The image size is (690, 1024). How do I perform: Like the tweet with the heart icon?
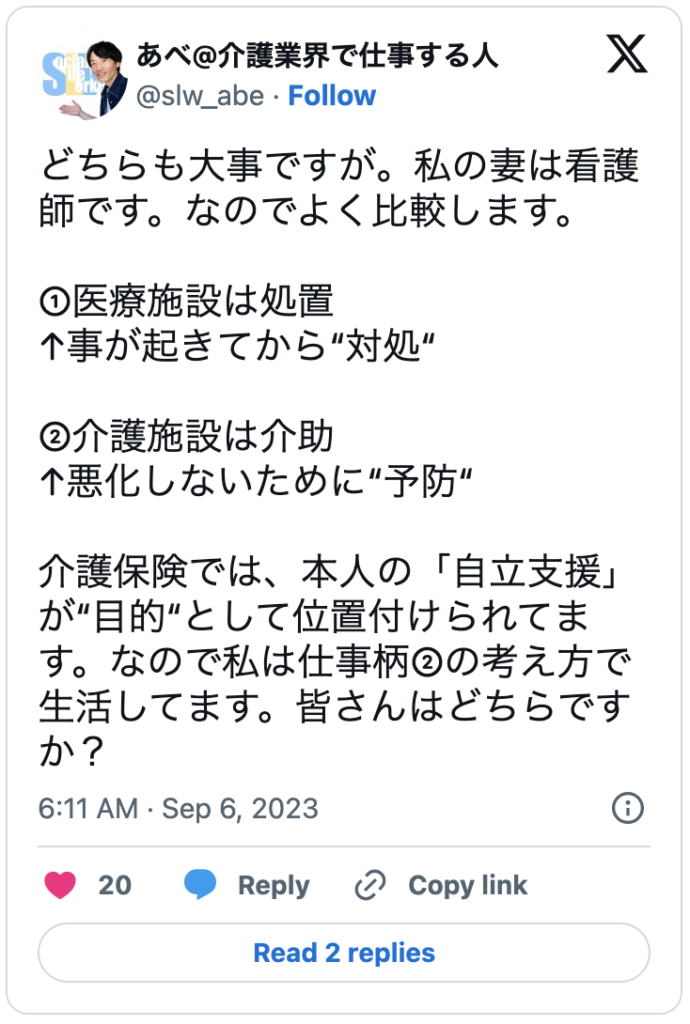[61, 885]
